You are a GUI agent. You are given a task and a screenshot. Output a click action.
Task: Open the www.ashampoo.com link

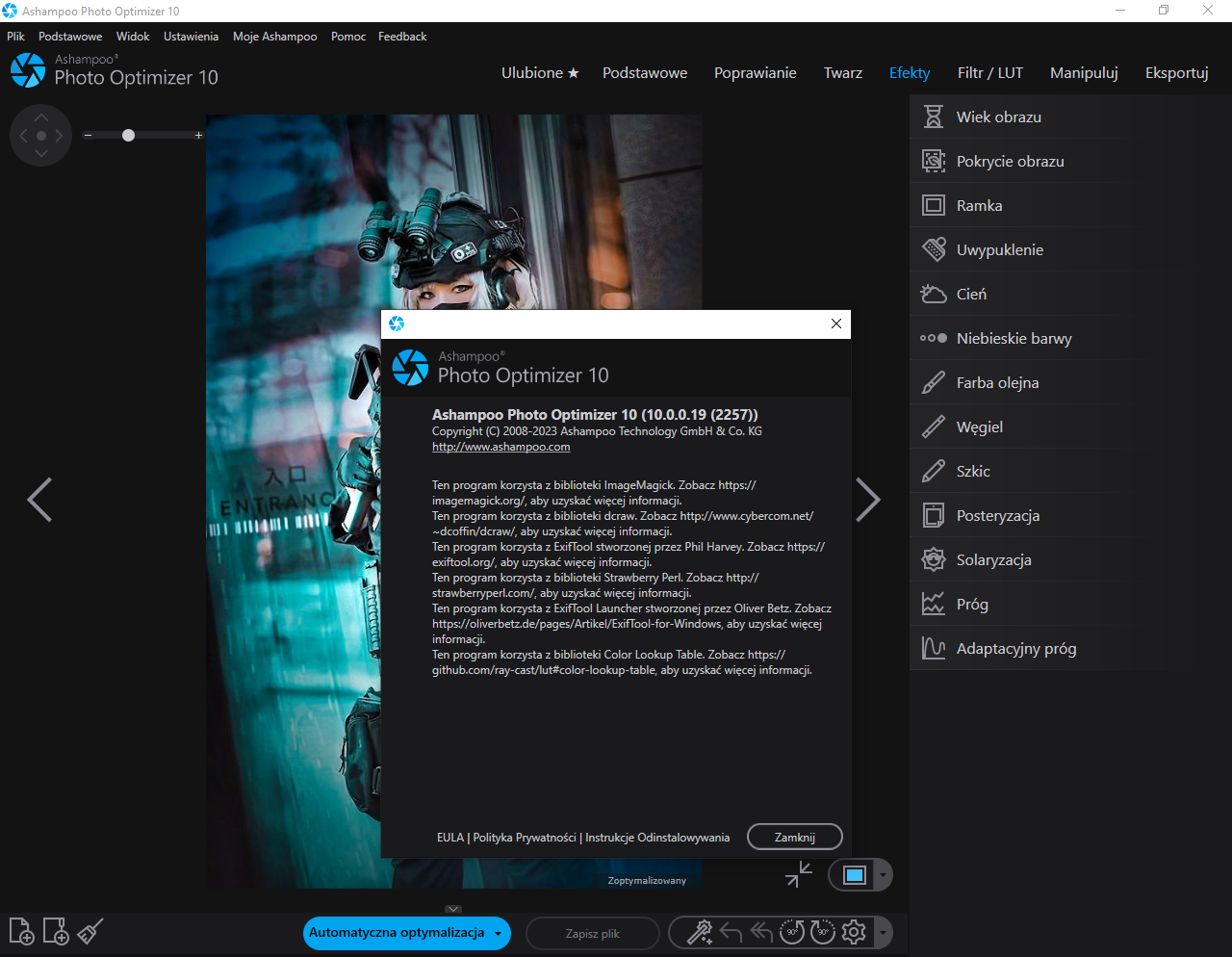[x=500, y=447]
